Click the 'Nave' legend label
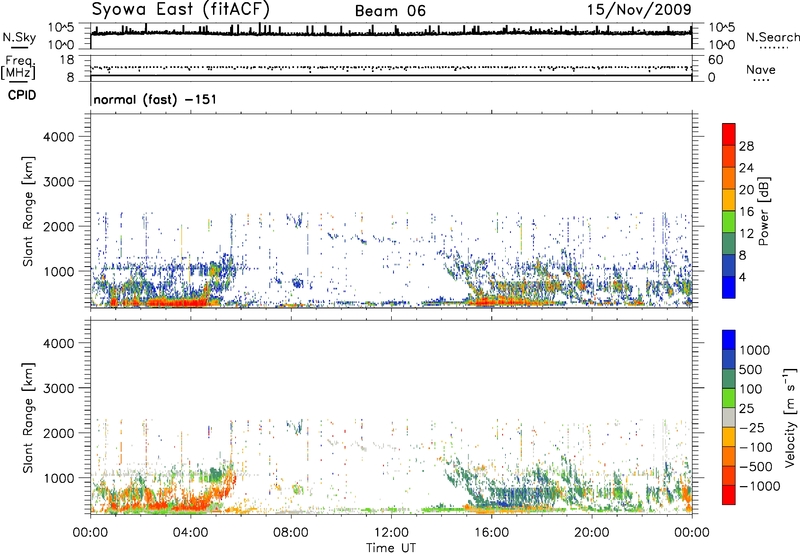Image resolution: width=800 pixels, height=554 pixels. pos(761,69)
